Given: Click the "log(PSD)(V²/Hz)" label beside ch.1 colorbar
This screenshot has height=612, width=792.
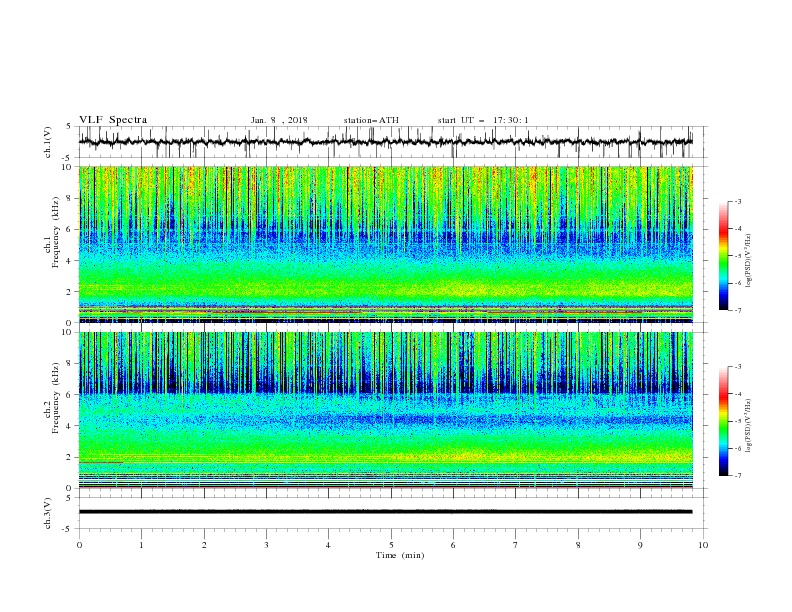Looking at the screenshot, I should click(748, 261).
